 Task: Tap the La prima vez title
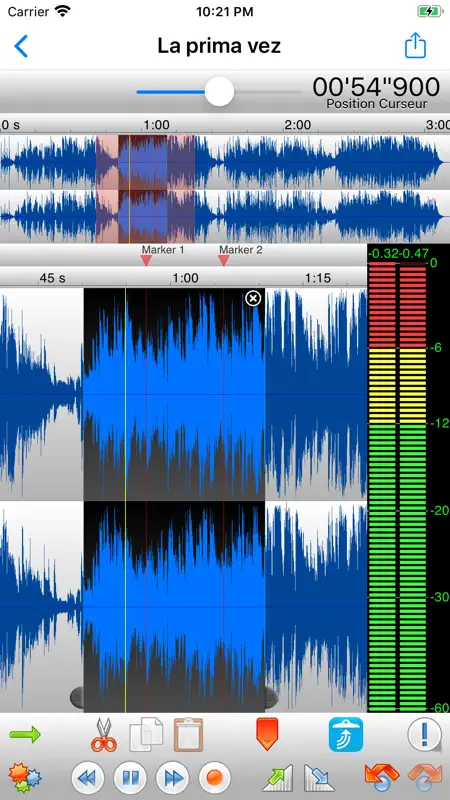tap(219, 46)
